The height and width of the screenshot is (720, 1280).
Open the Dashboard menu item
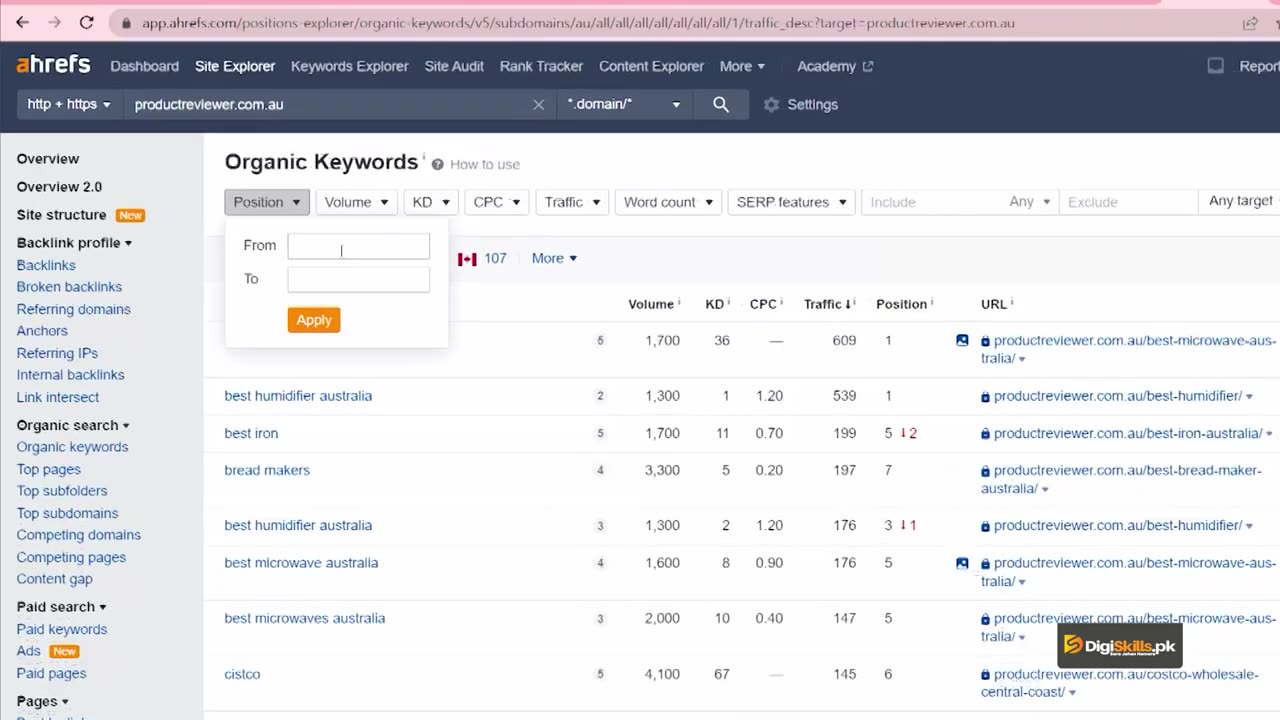click(144, 66)
